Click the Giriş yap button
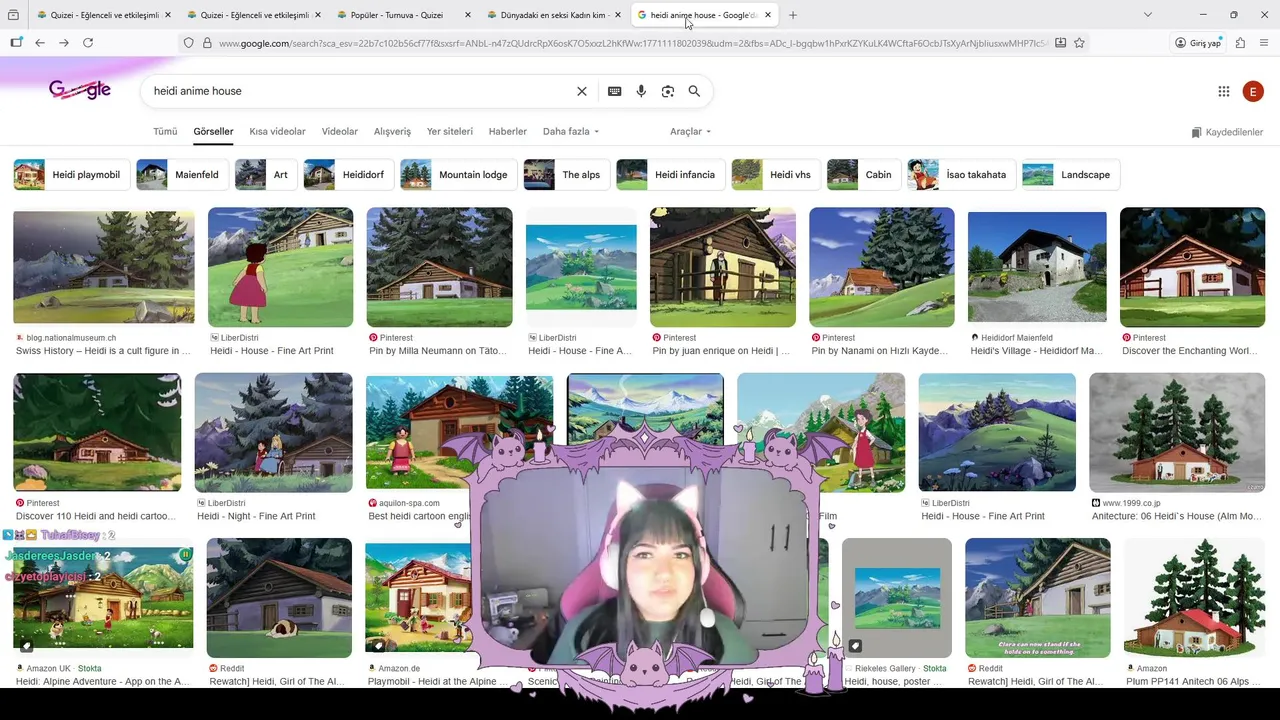Viewport: 1280px width, 720px height. [1198, 43]
